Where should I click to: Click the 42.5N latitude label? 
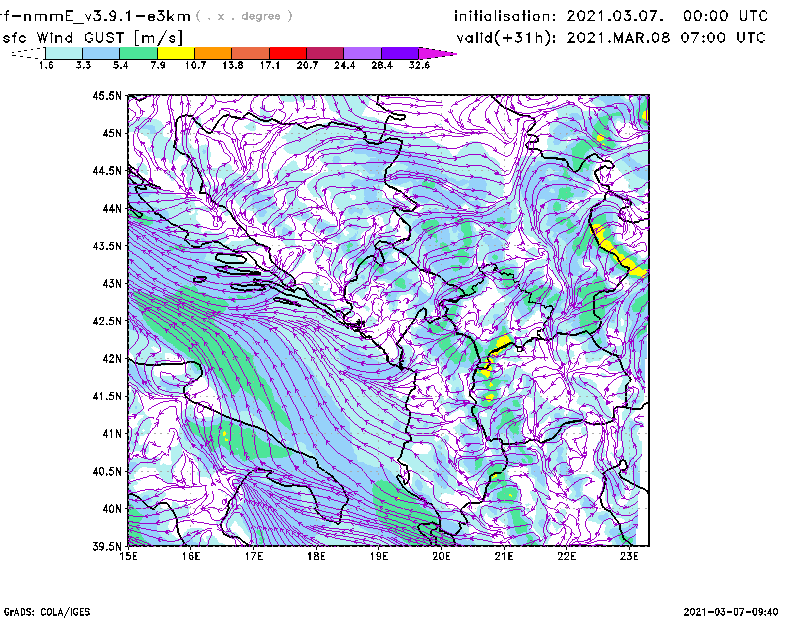point(107,321)
